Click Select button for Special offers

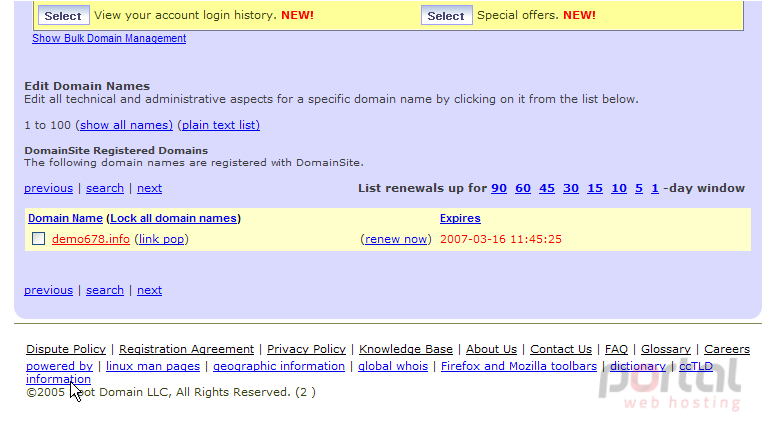446,15
